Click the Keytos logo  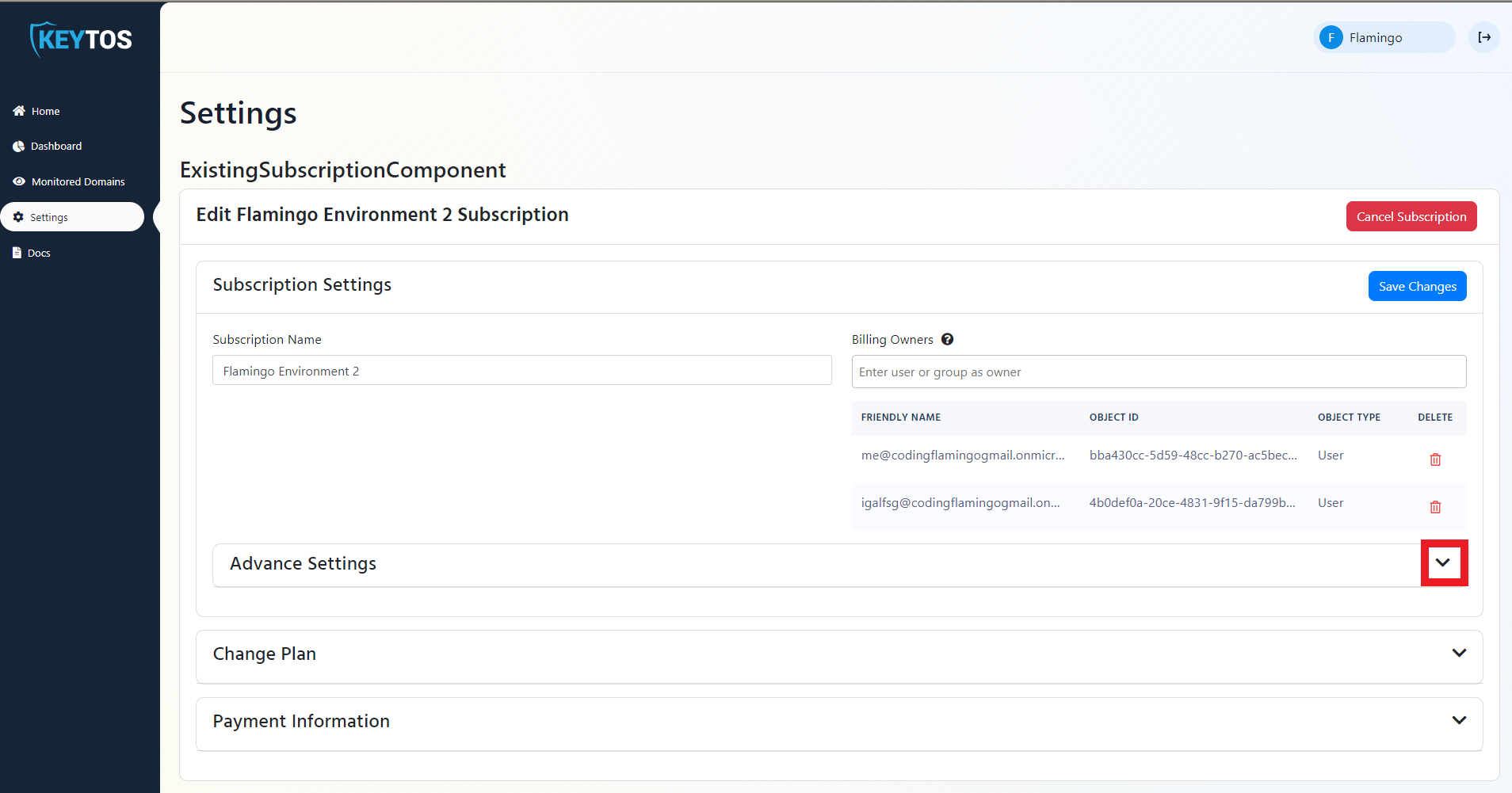[x=80, y=39]
